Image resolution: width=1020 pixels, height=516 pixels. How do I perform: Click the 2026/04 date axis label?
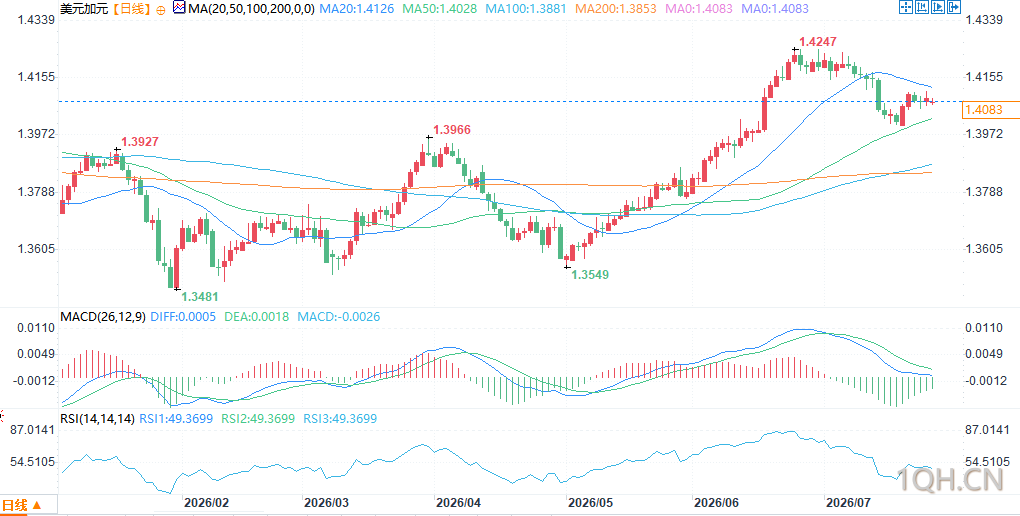click(459, 503)
